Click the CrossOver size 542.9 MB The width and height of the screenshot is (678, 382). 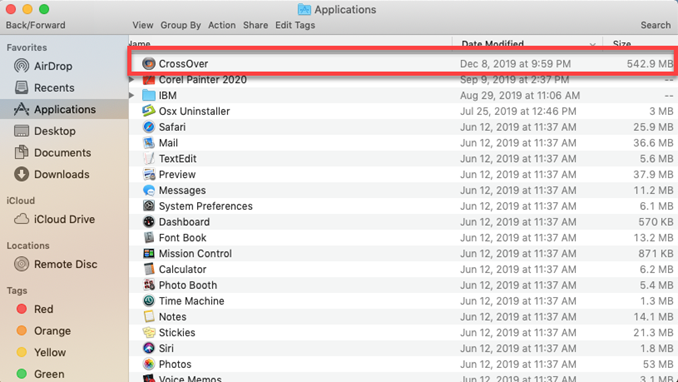[x=650, y=64]
